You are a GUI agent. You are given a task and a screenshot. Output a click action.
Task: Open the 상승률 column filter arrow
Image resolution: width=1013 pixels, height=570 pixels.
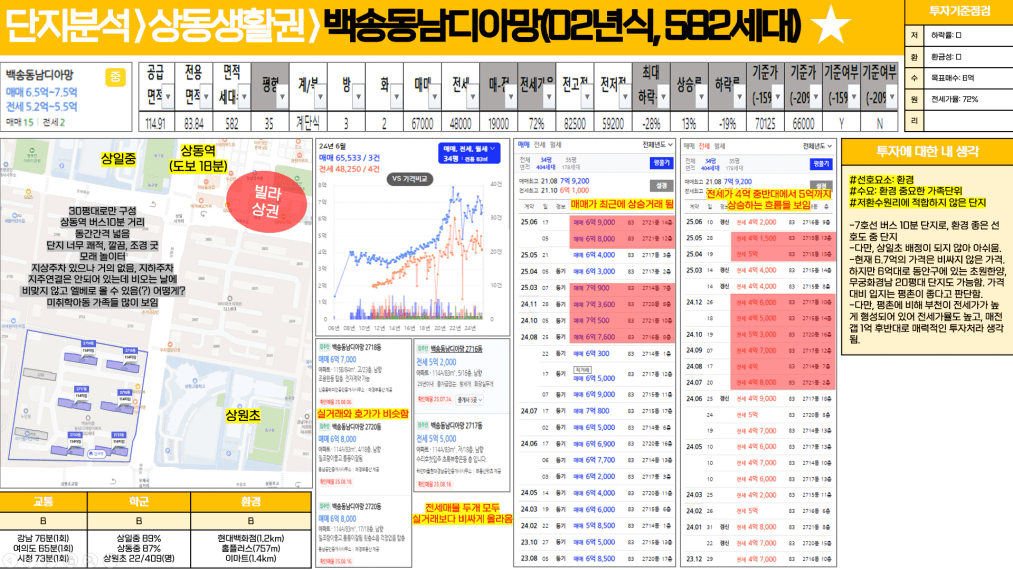[702, 97]
